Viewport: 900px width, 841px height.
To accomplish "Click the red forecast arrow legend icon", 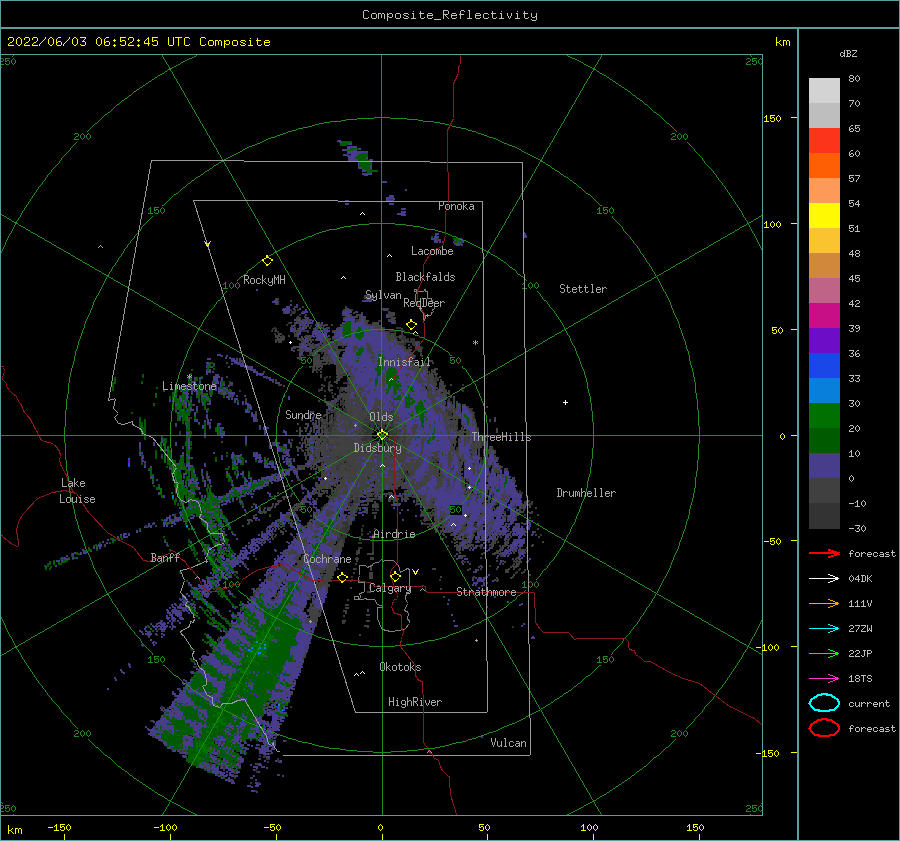I will pyautogui.click(x=824, y=553).
